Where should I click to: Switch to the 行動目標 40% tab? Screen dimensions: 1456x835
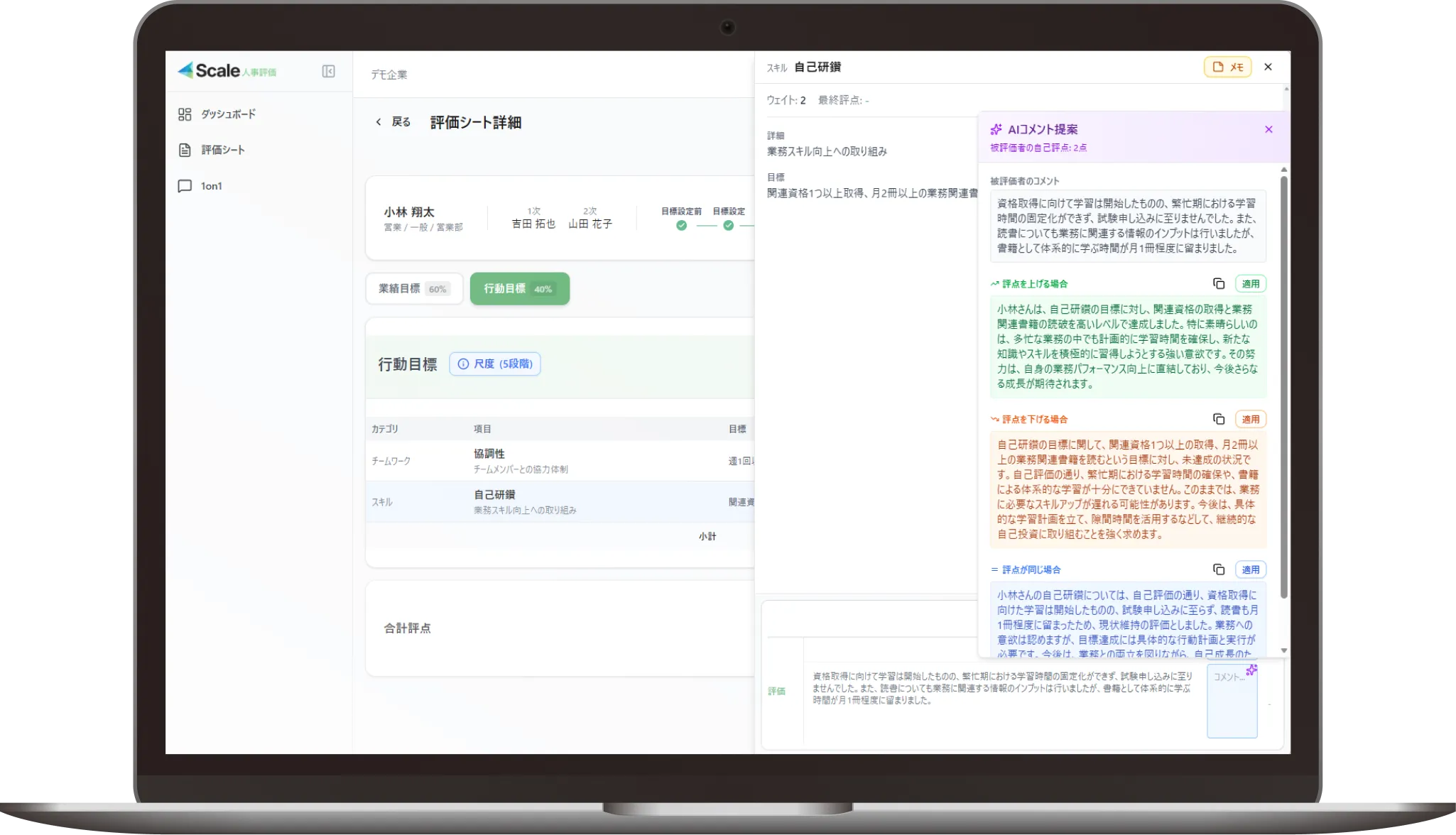519,288
